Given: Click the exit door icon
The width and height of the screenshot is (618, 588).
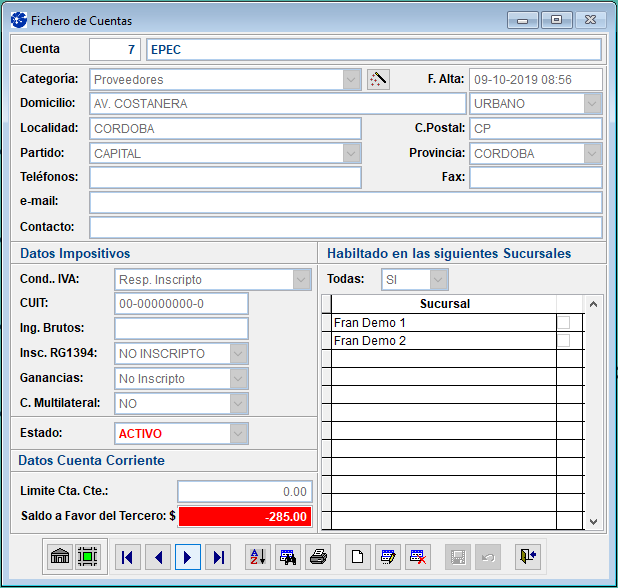Looking at the screenshot, I should click(526, 557).
